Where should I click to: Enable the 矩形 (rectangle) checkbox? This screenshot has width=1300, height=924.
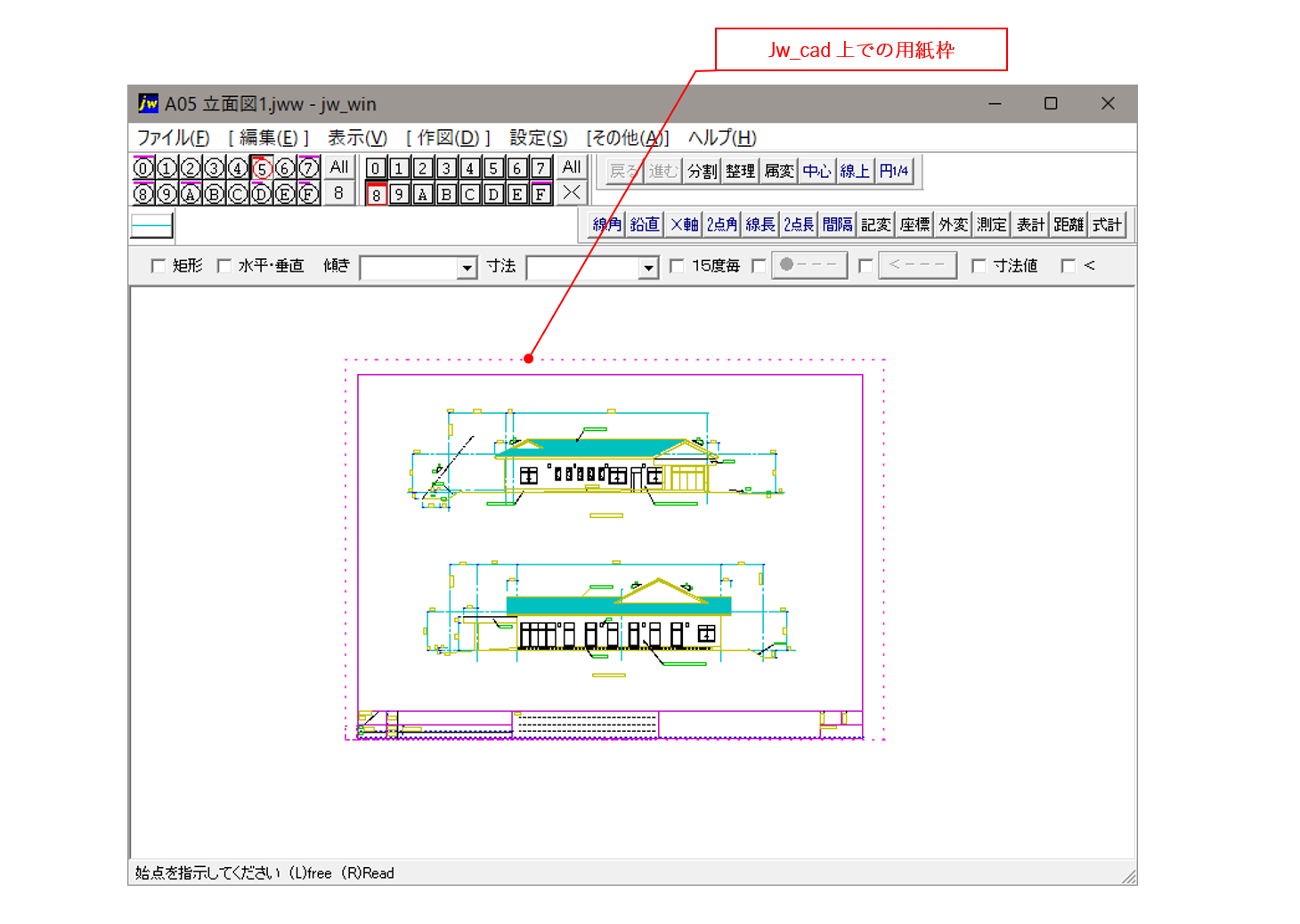tap(158, 266)
